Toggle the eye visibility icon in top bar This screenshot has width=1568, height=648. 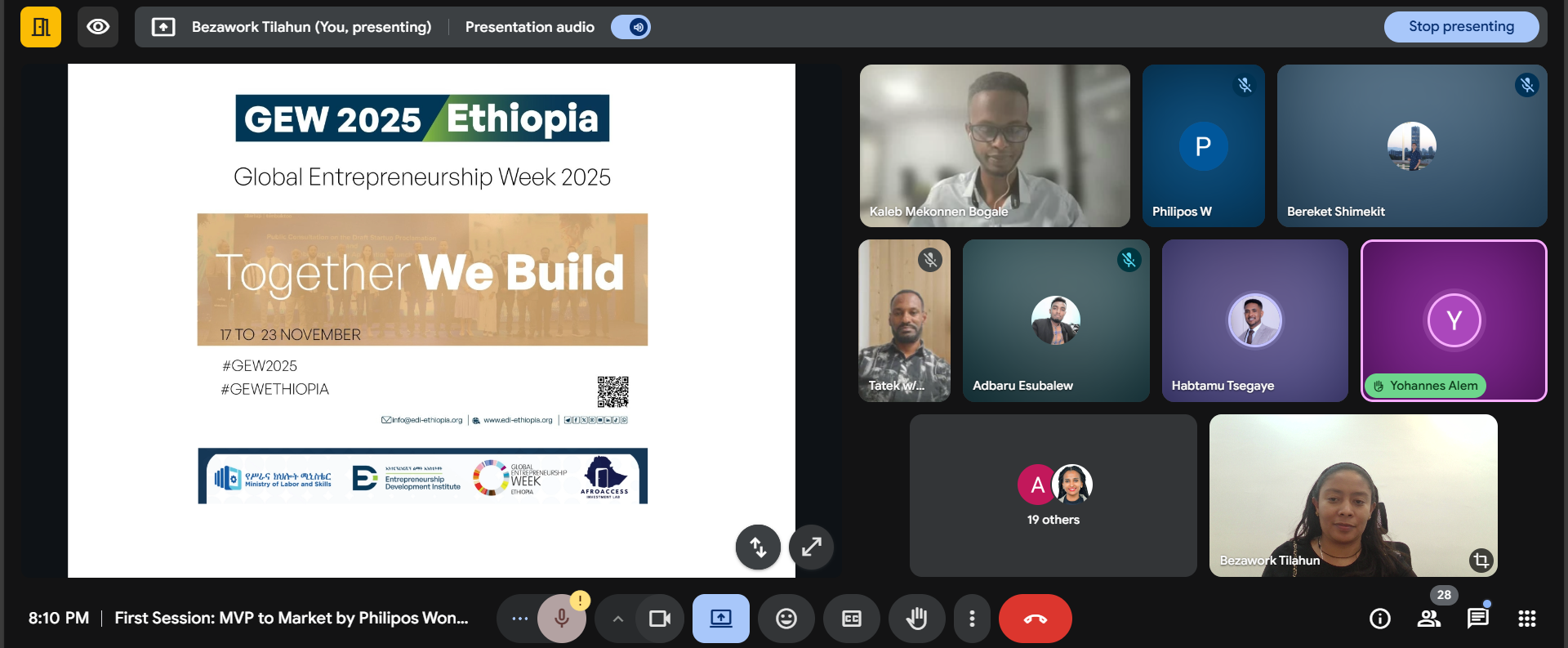click(98, 27)
